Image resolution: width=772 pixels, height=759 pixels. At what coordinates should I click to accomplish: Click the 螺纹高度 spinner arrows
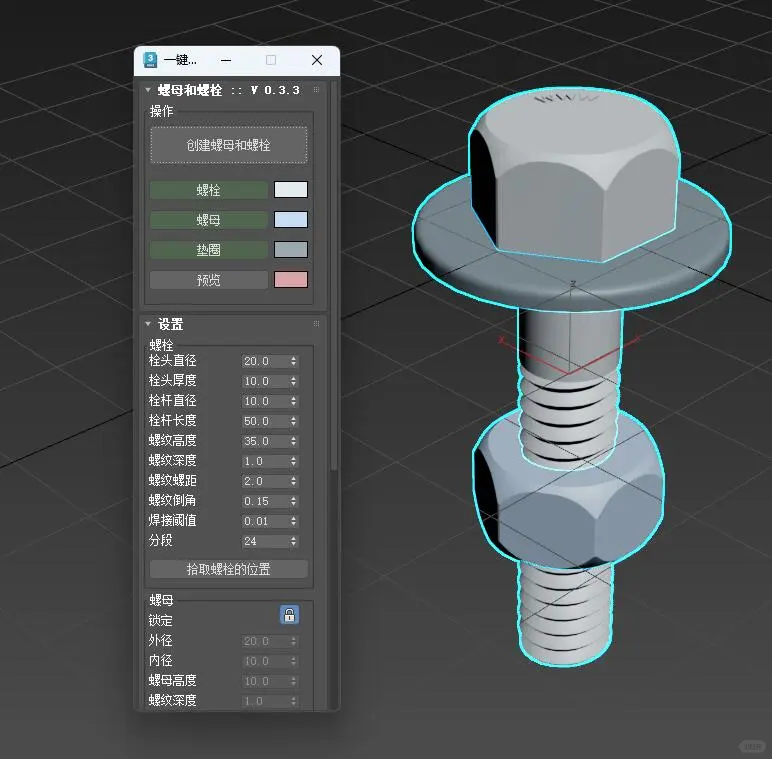tap(294, 441)
